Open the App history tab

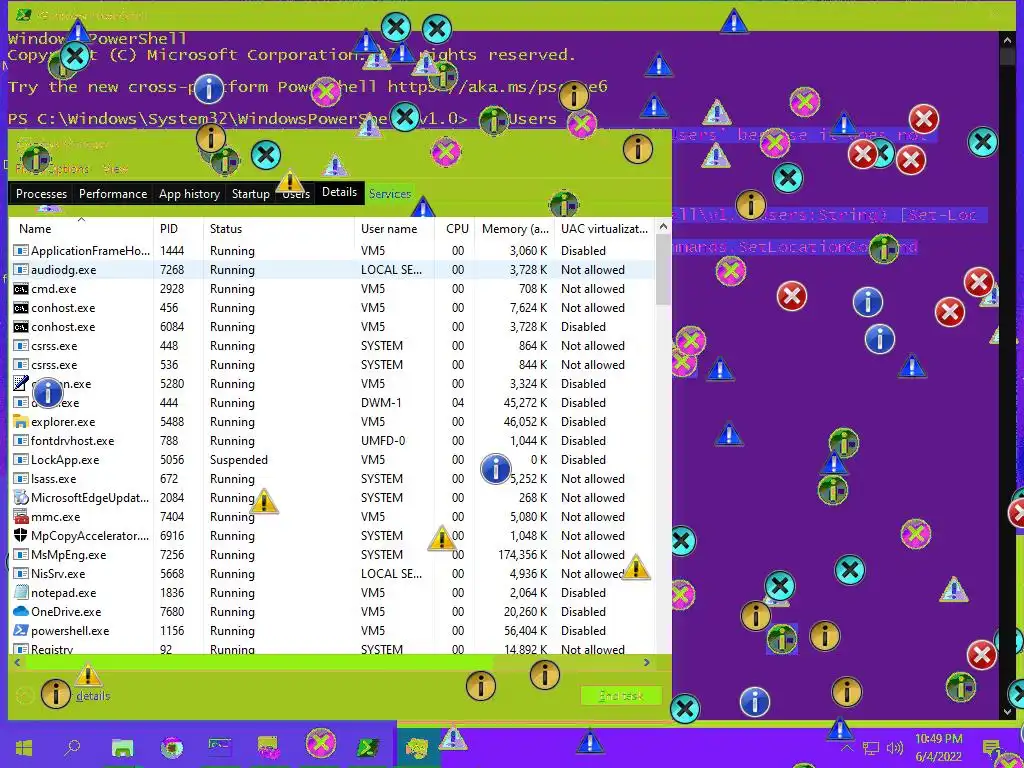189,194
